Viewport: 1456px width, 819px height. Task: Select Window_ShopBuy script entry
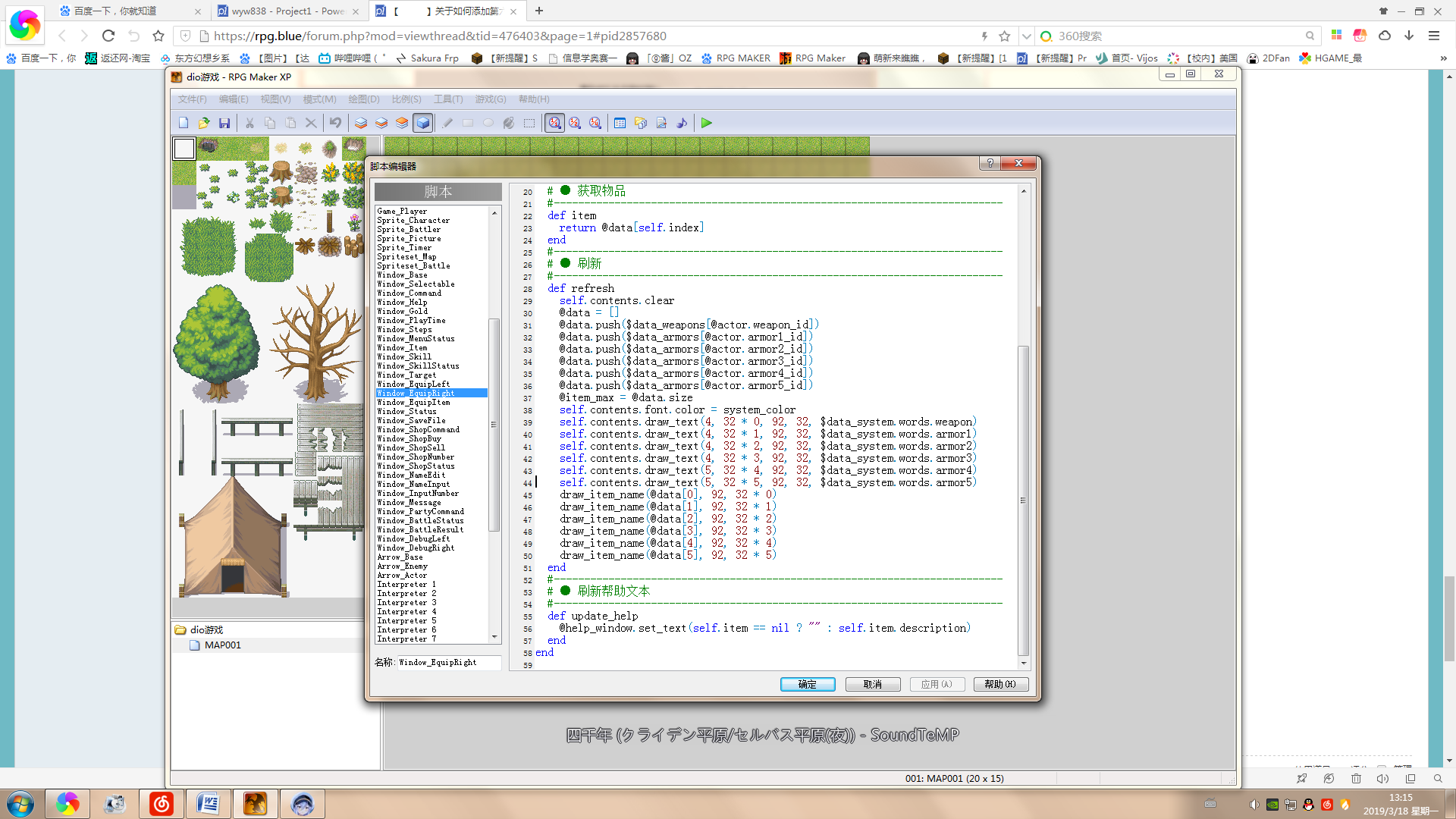coord(409,438)
